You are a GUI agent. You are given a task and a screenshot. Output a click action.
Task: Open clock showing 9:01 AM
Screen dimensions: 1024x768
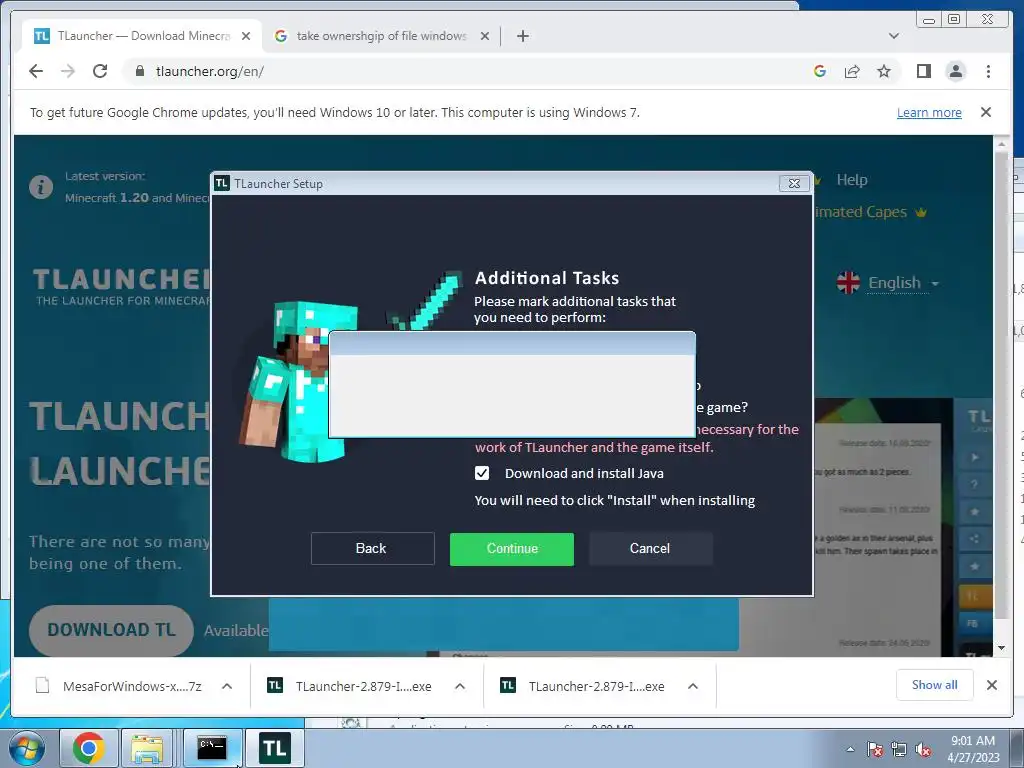click(973, 749)
